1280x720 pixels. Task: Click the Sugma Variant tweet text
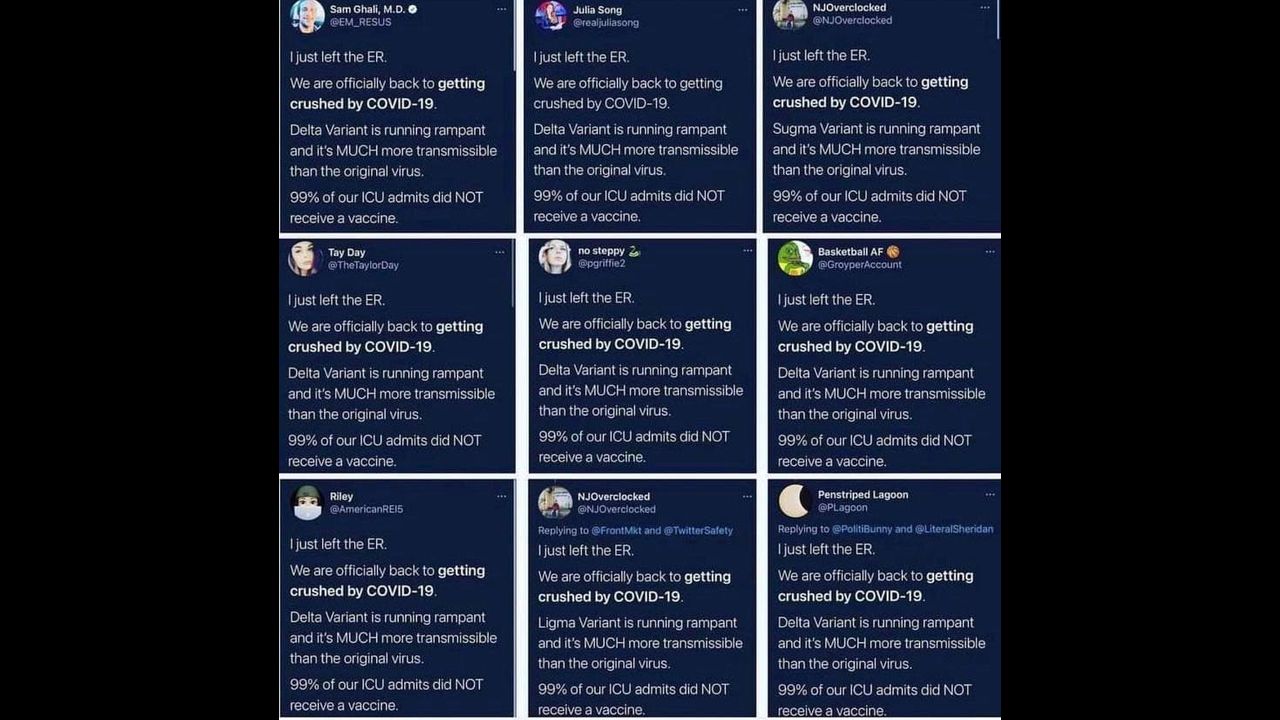click(876, 128)
